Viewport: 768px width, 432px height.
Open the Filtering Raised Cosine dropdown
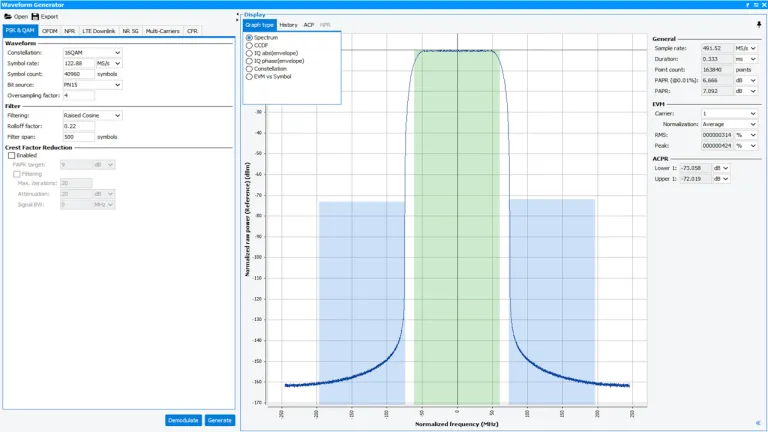[91, 115]
